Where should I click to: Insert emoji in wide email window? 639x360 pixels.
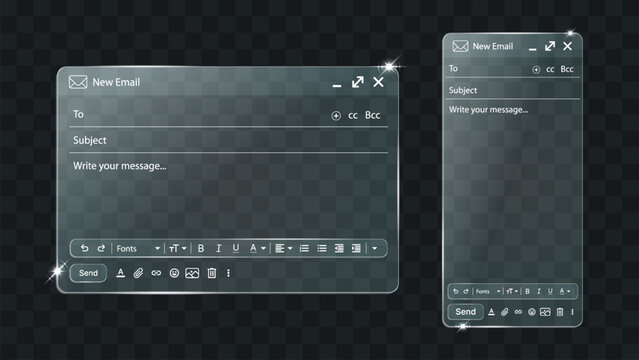tap(174, 273)
